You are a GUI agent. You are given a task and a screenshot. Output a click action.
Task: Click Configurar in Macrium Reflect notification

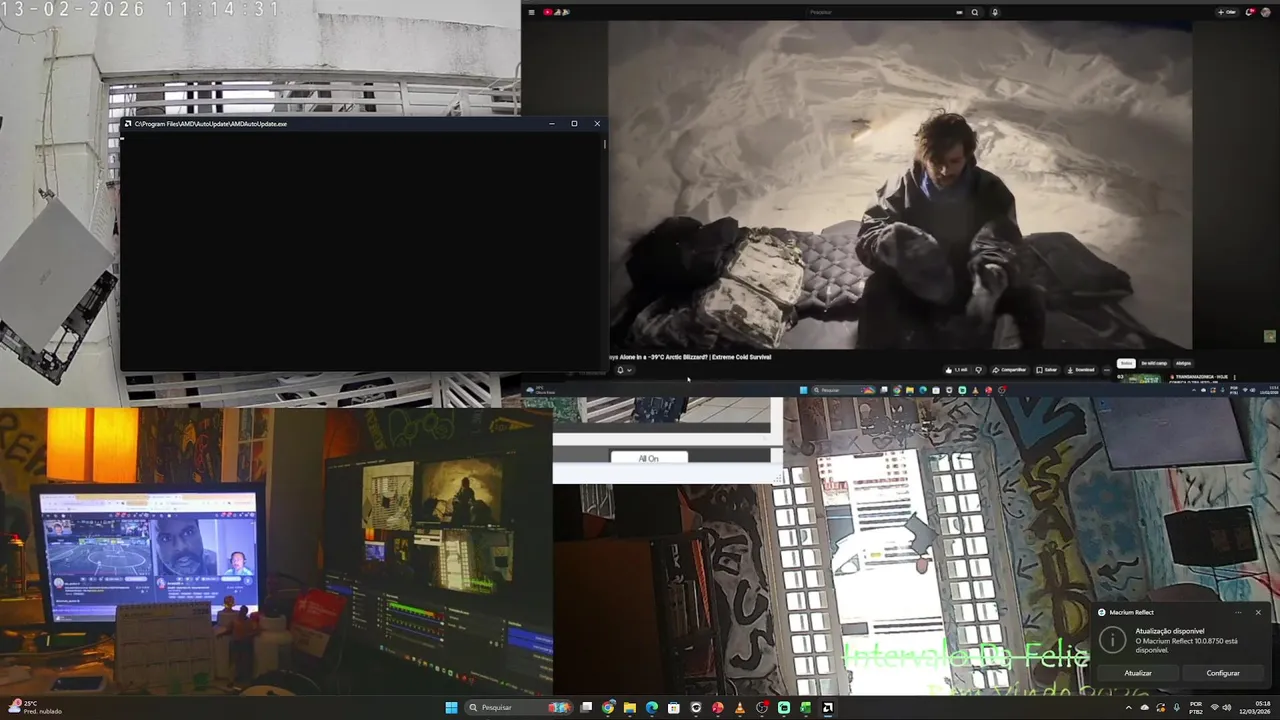coord(1223,673)
